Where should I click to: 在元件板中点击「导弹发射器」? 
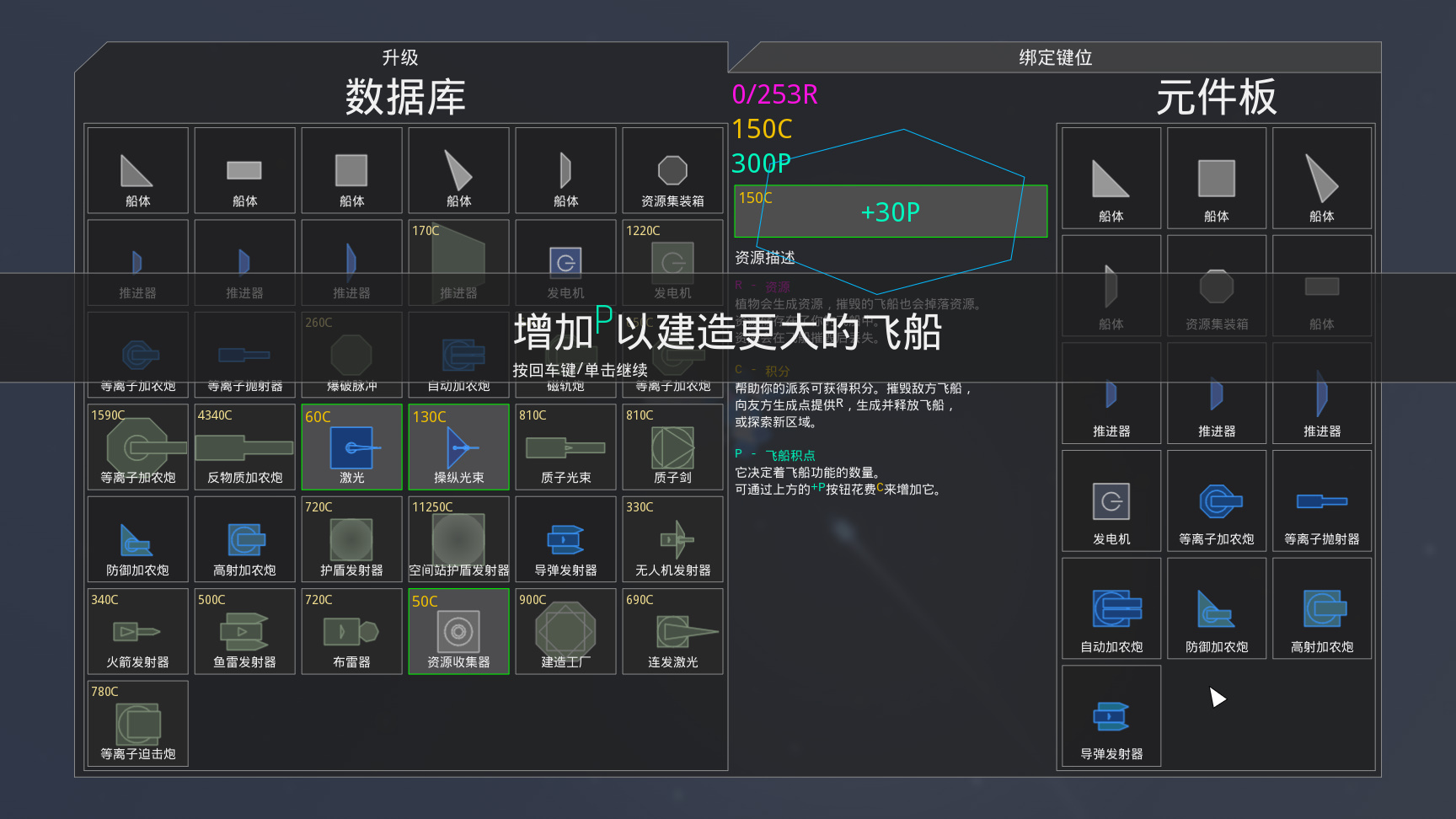click(x=1111, y=715)
